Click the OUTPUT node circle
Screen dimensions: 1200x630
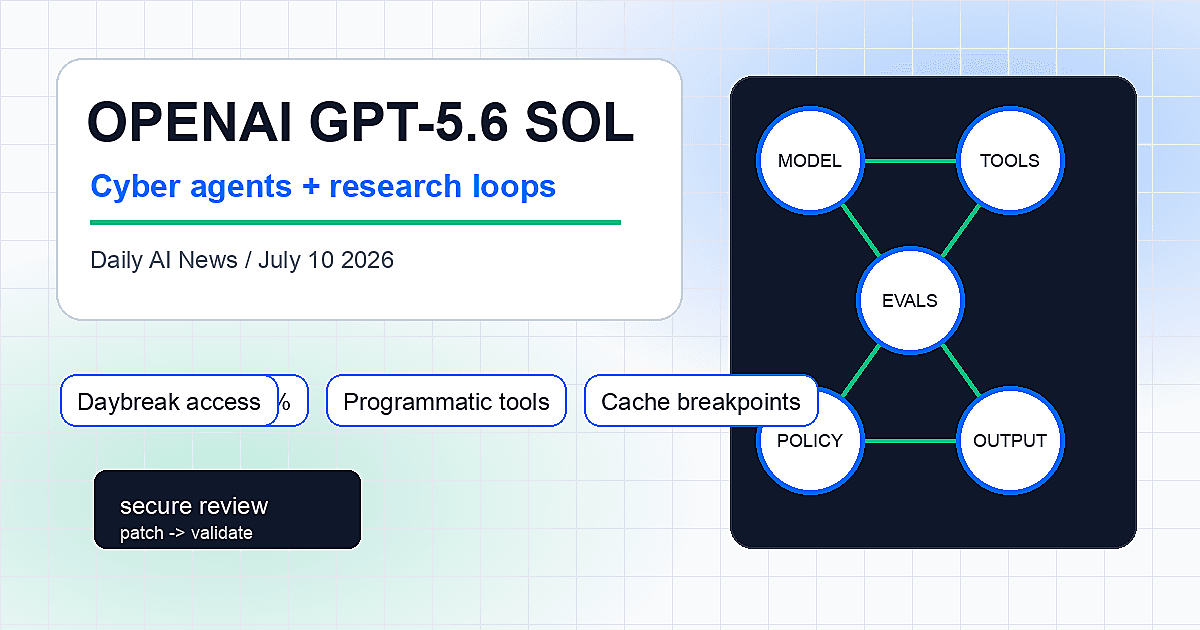(x=1010, y=441)
